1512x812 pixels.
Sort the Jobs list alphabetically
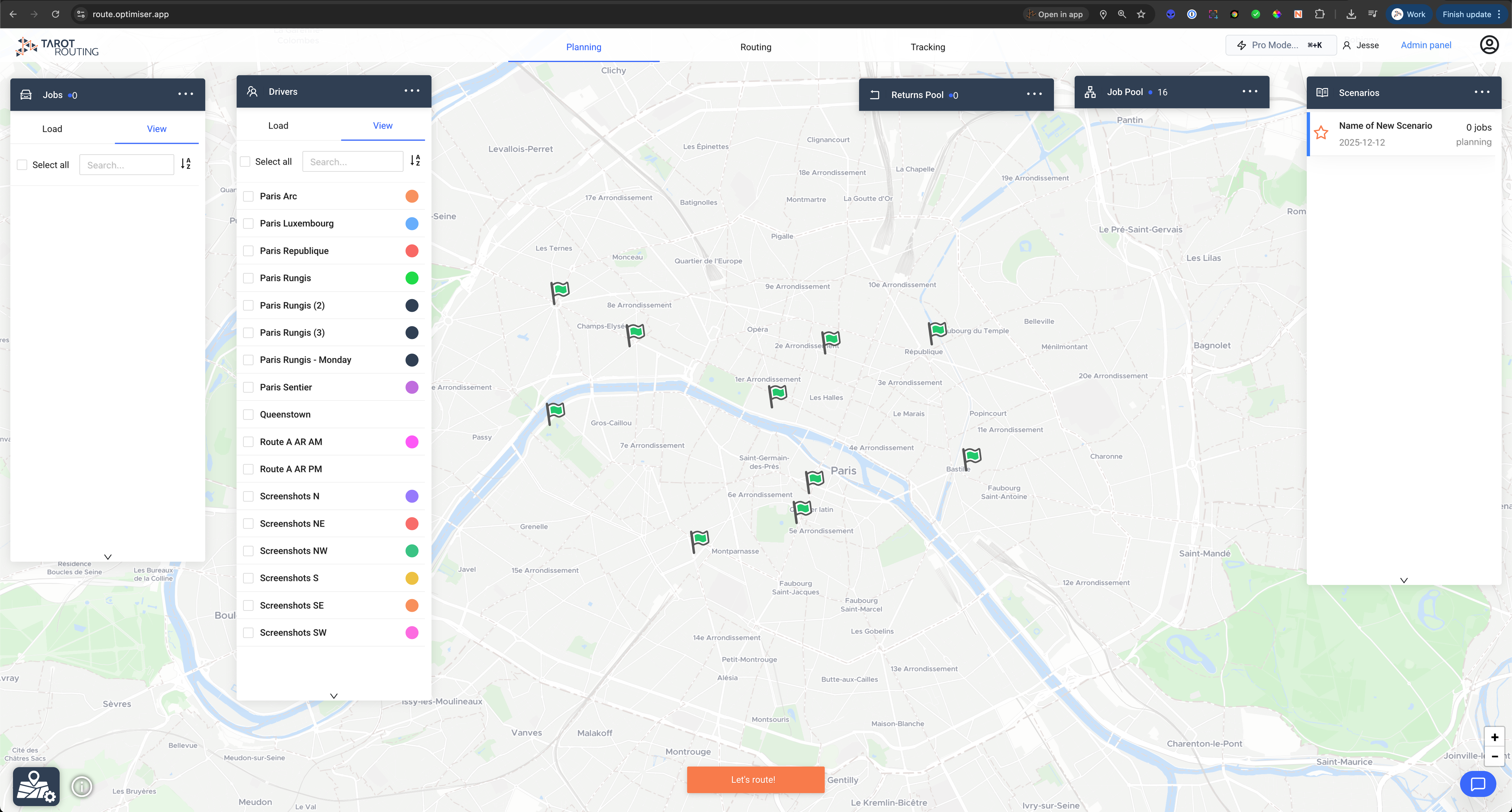point(185,164)
